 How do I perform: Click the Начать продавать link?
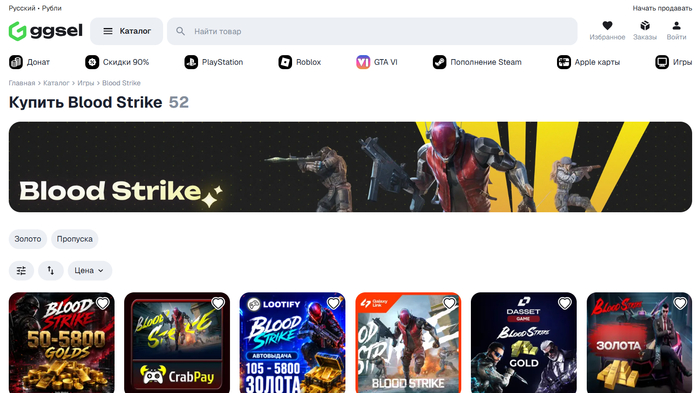click(662, 8)
